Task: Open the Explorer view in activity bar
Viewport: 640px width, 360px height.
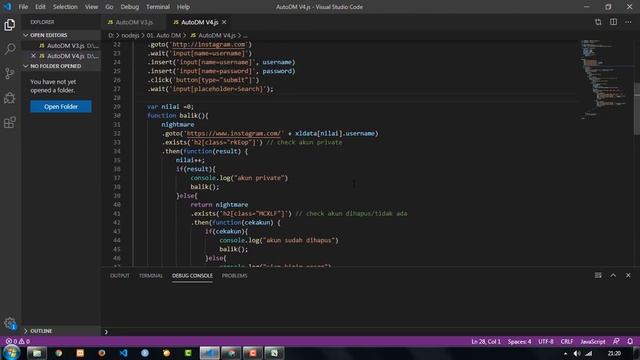Action: pyautogui.click(x=10, y=25)
